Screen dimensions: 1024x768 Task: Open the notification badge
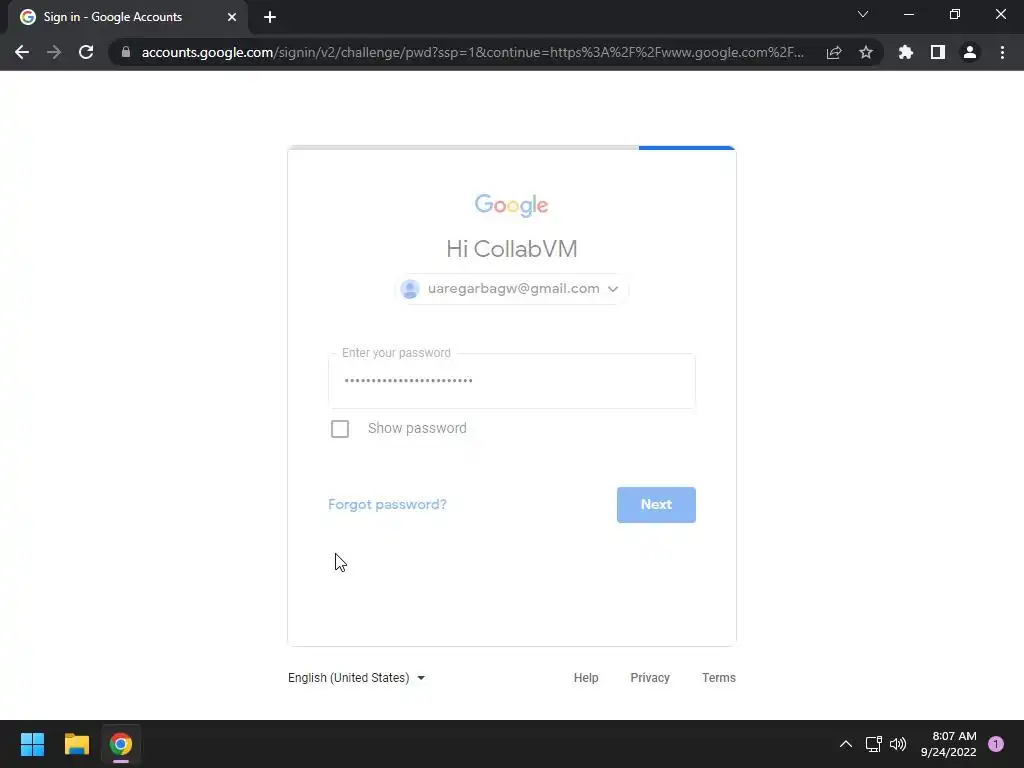coord(996,744)
